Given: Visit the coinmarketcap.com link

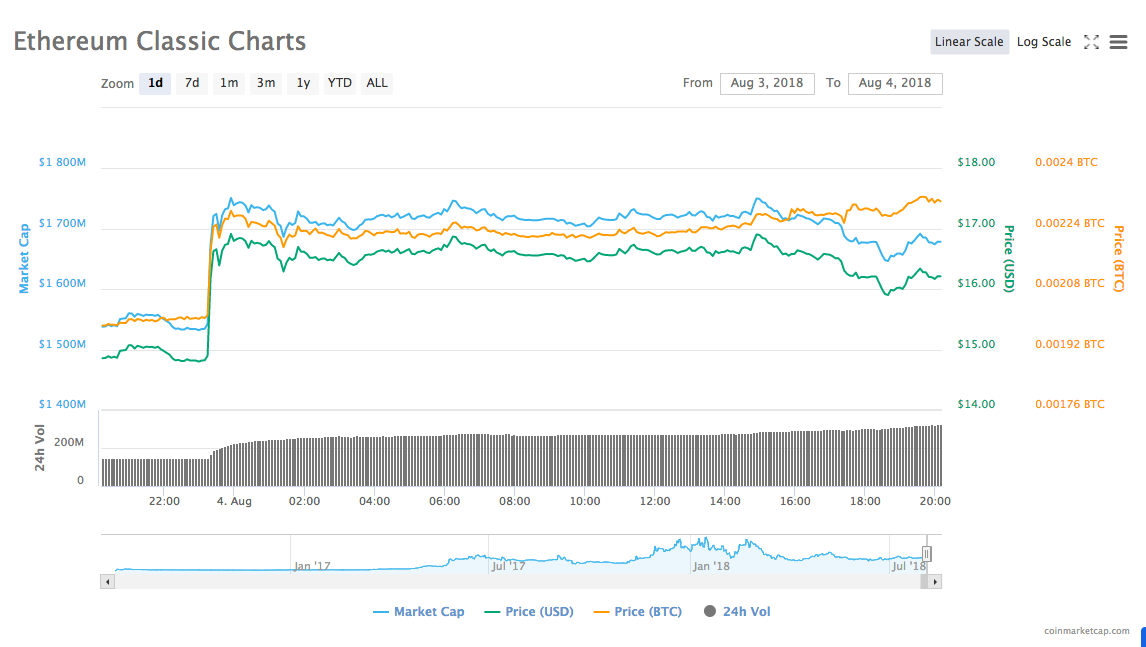Looking at the screenshot, I should [1084, 633].
